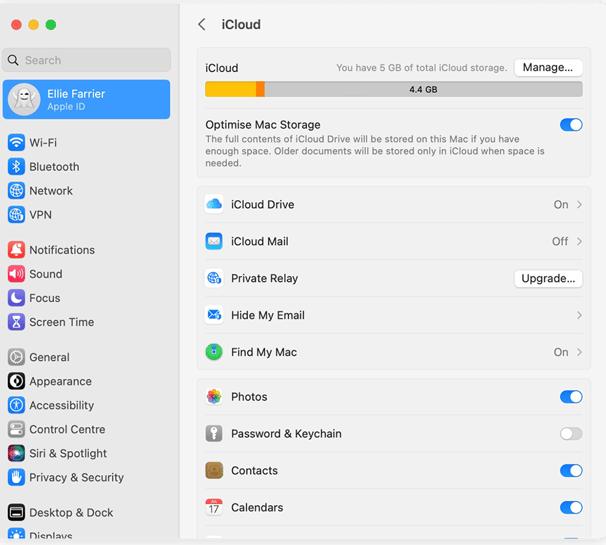Click the VPN icon in sidebar
The image size is (606, 545).
coord(16,215)
